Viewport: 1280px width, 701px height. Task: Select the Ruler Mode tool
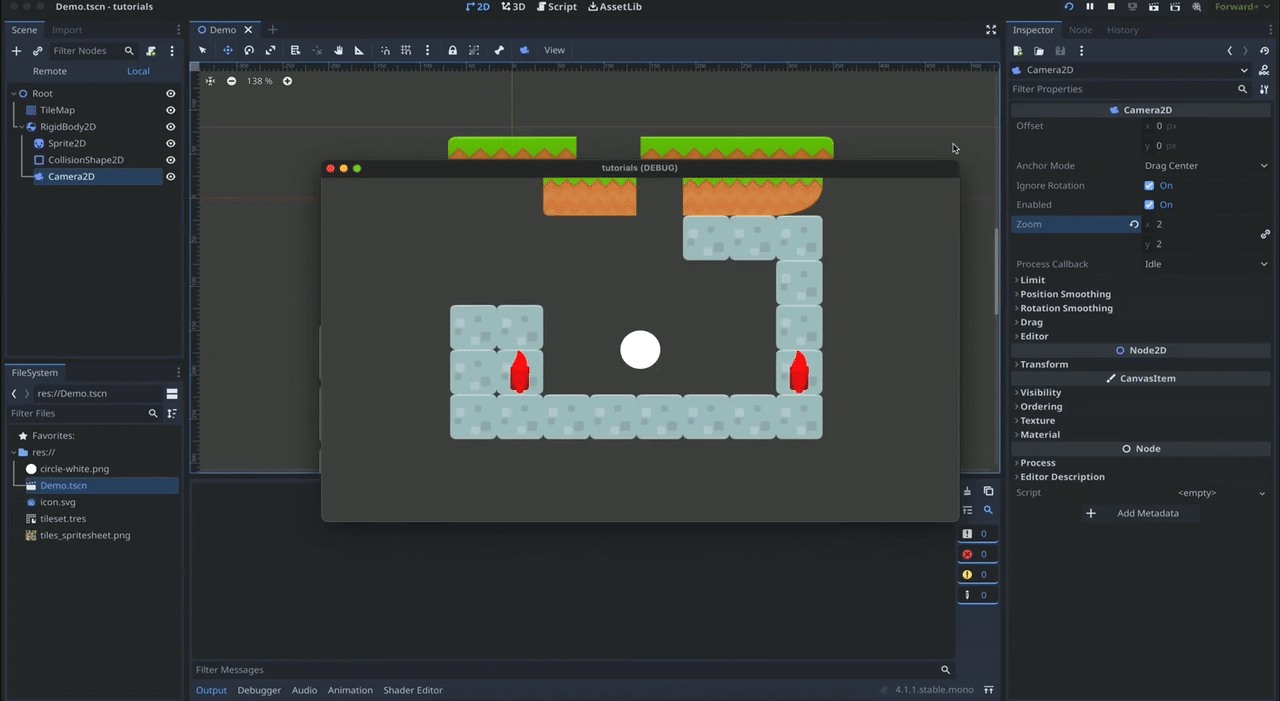click(x=359, y=50)
